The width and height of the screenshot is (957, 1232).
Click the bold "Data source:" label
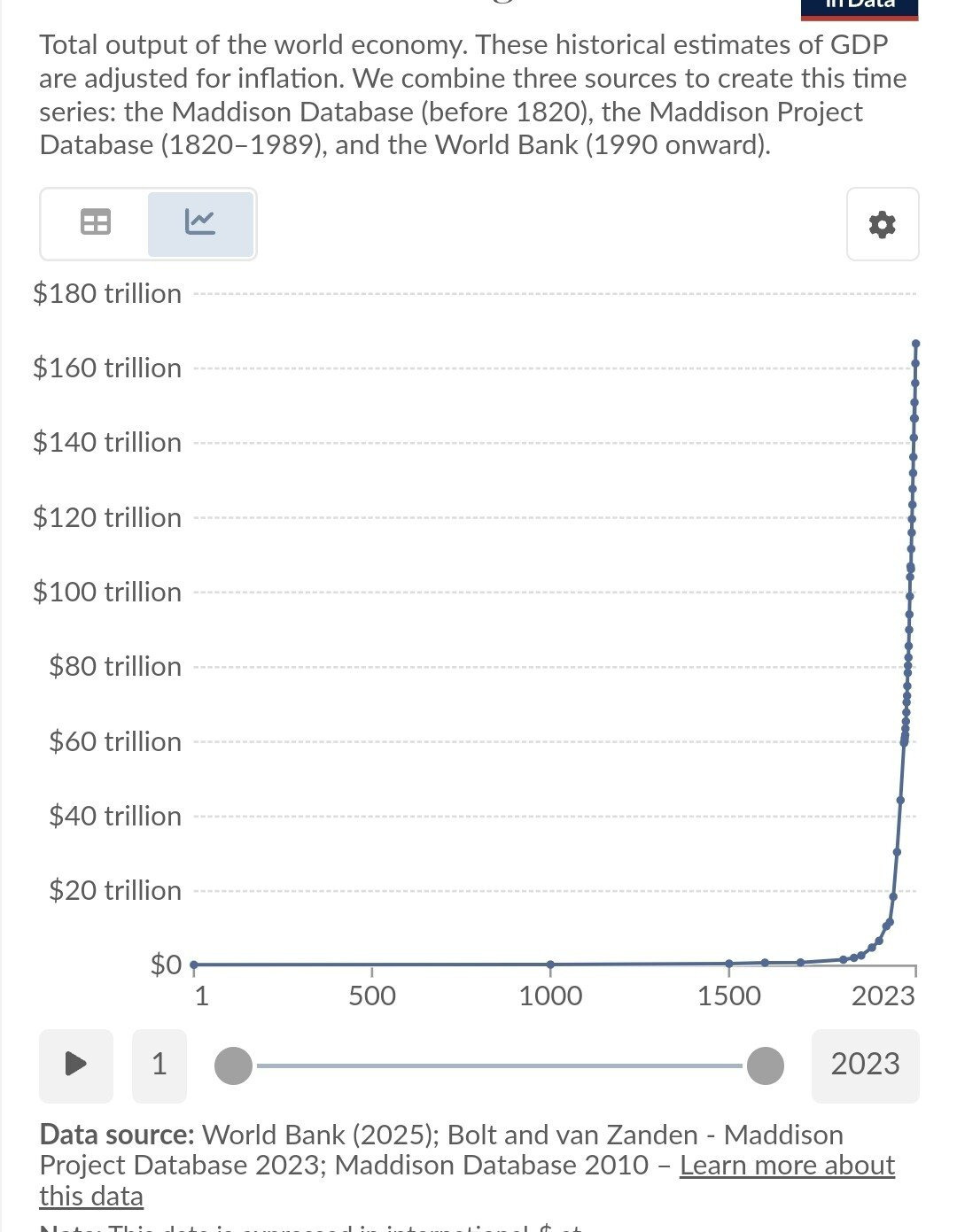pyautogui.click(x=116, y=1135)
